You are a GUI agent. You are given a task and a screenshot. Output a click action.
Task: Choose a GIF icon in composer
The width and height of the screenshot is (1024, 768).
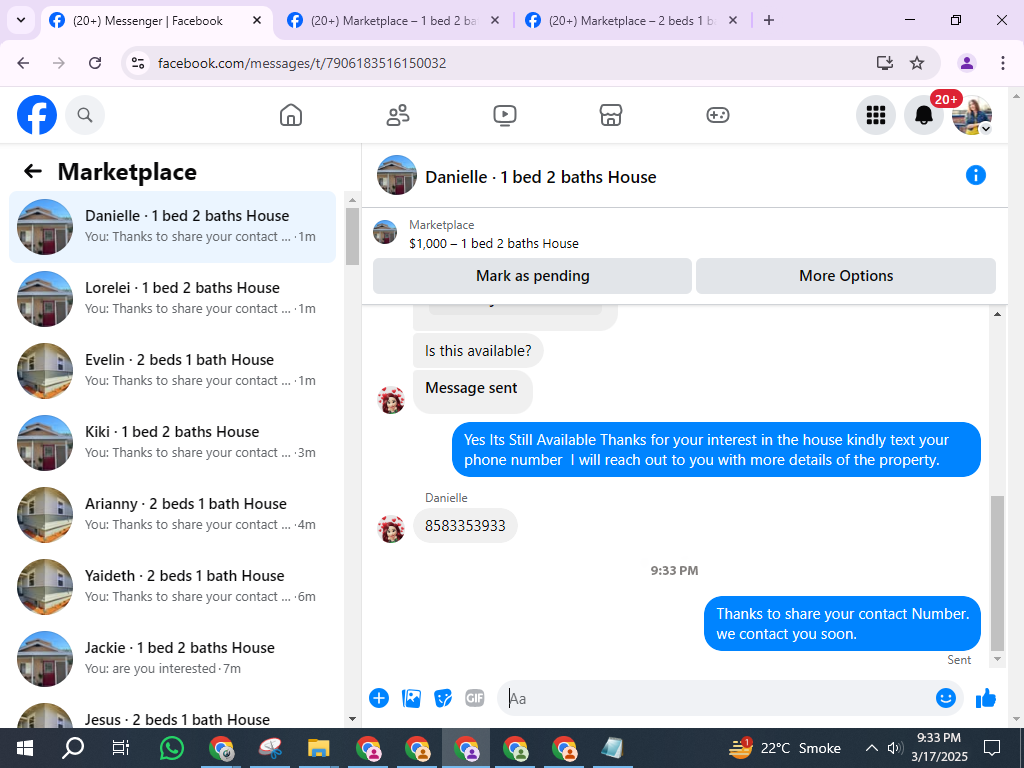pos(475,698)
